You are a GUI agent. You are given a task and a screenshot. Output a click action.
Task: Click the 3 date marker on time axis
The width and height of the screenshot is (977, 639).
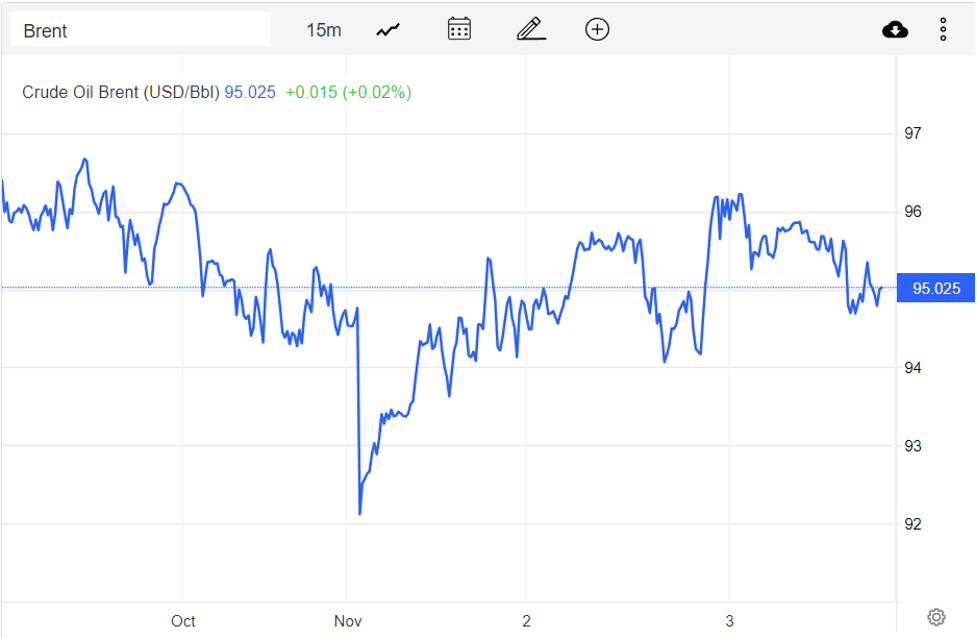729,621
